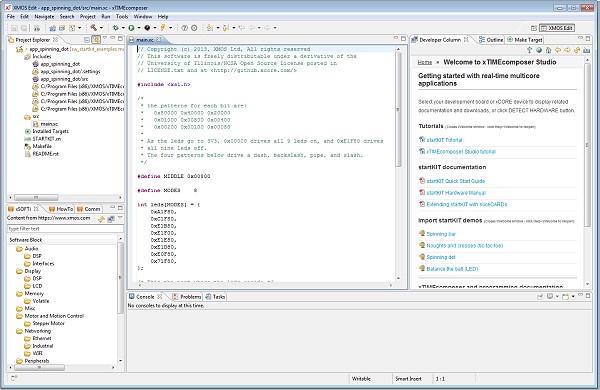
Task: Minimize the Console panel
Action: click(580, 295)
